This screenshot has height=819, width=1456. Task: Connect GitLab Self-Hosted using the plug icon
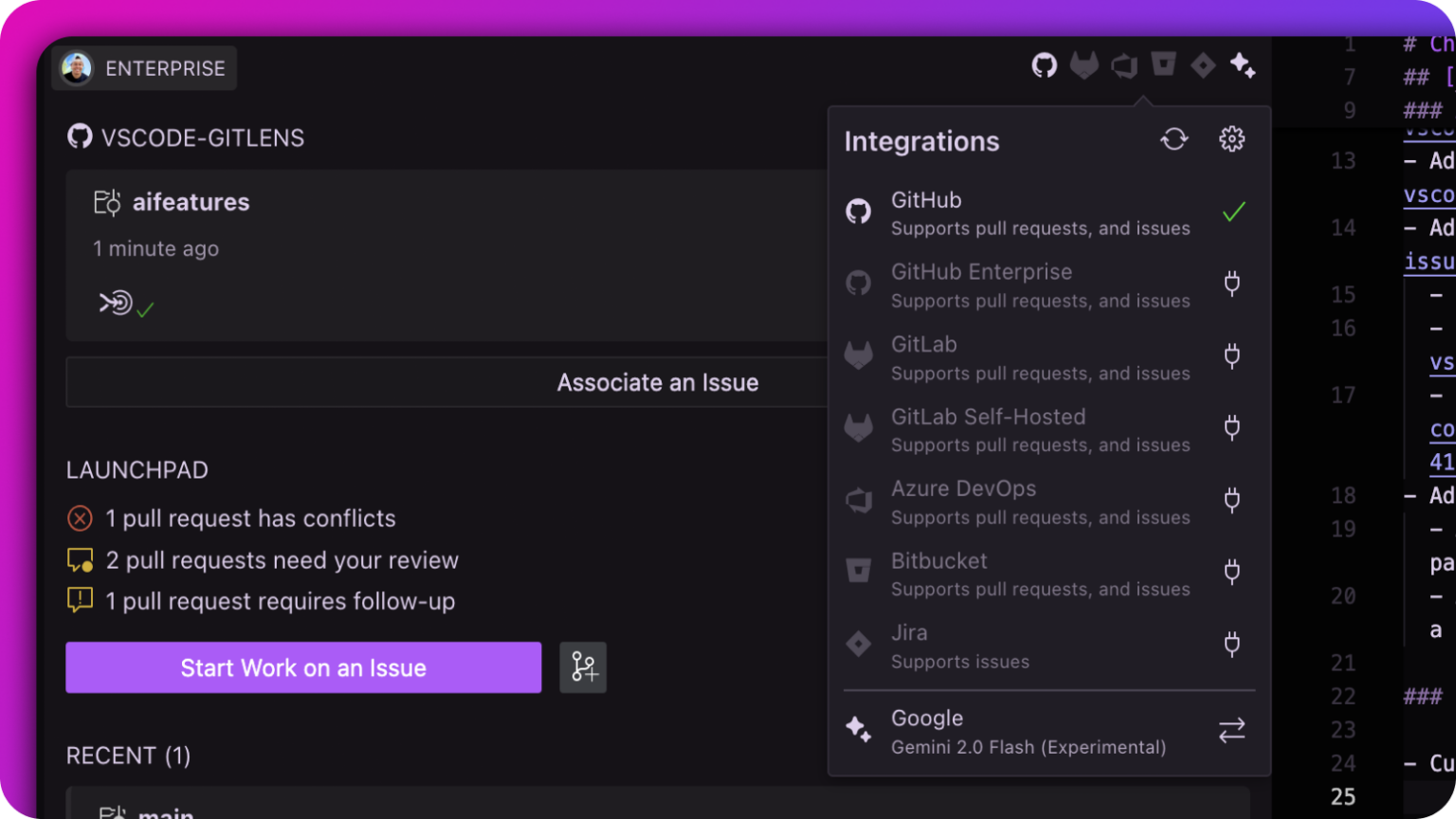coord(1231,428)
